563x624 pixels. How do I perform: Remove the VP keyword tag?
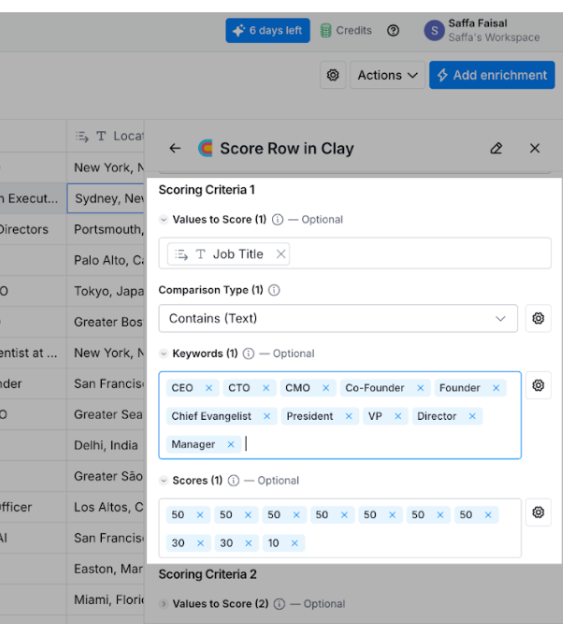[x=398, y=416]
